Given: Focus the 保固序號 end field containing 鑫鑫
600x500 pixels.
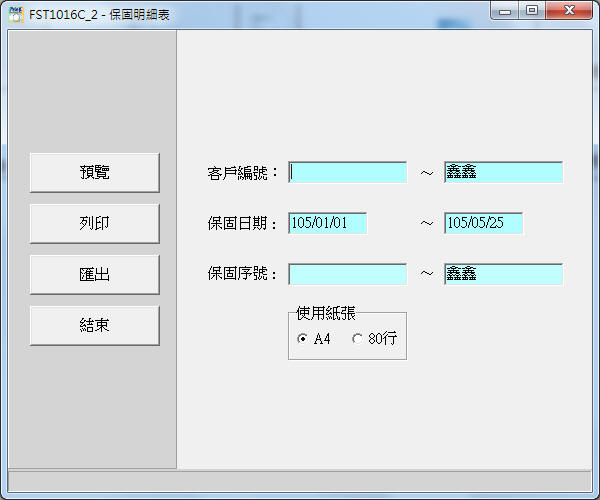Looking at the screenshot, I should click(x=503, y=274).
